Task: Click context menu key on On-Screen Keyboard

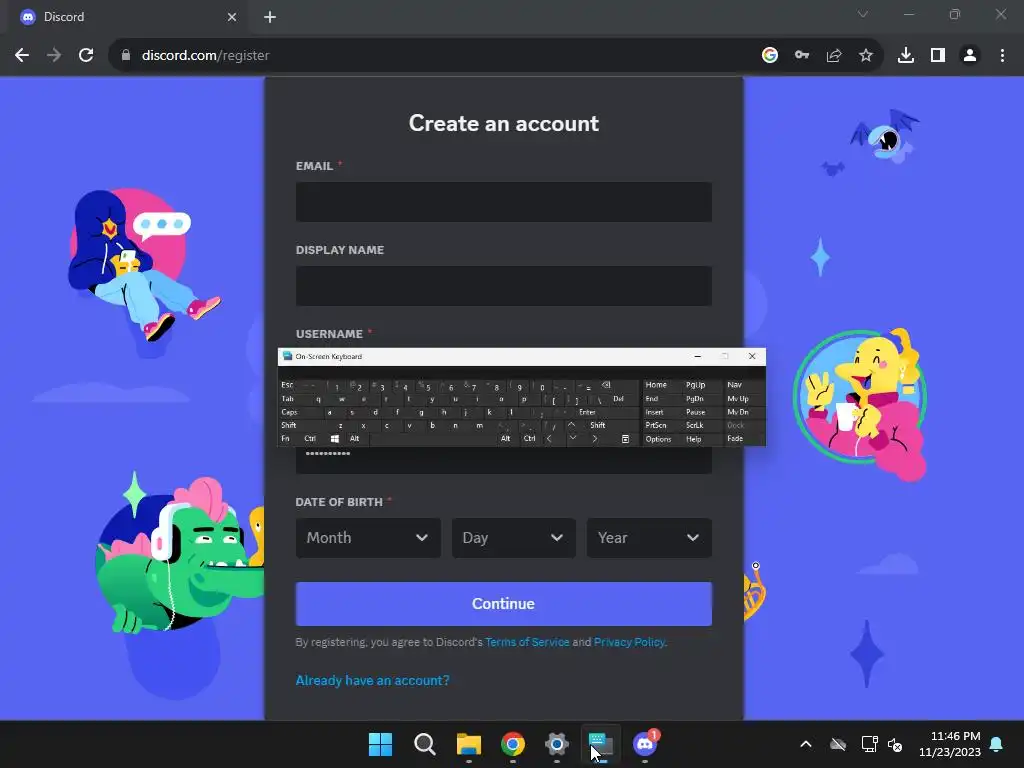Action: tap(625, 439)
